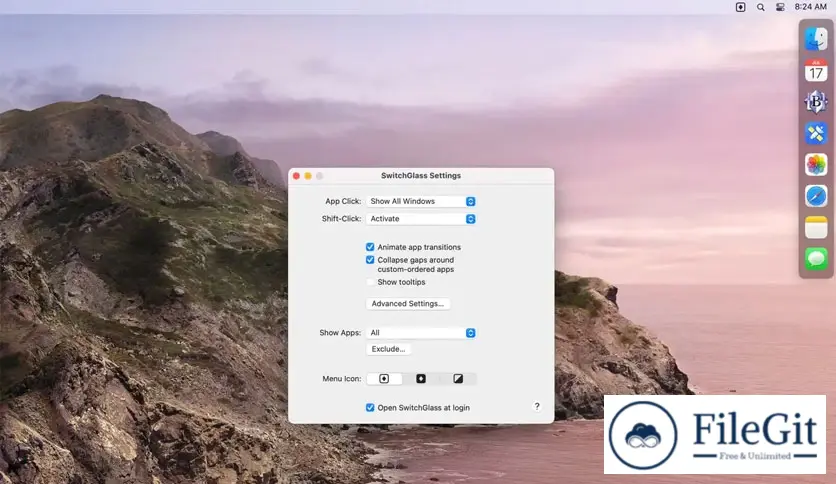Image resolution: width=836 pixels, height=484 pixels.
Task: Open the Calendar app showing 17
Action: click(x=816, y=70)
